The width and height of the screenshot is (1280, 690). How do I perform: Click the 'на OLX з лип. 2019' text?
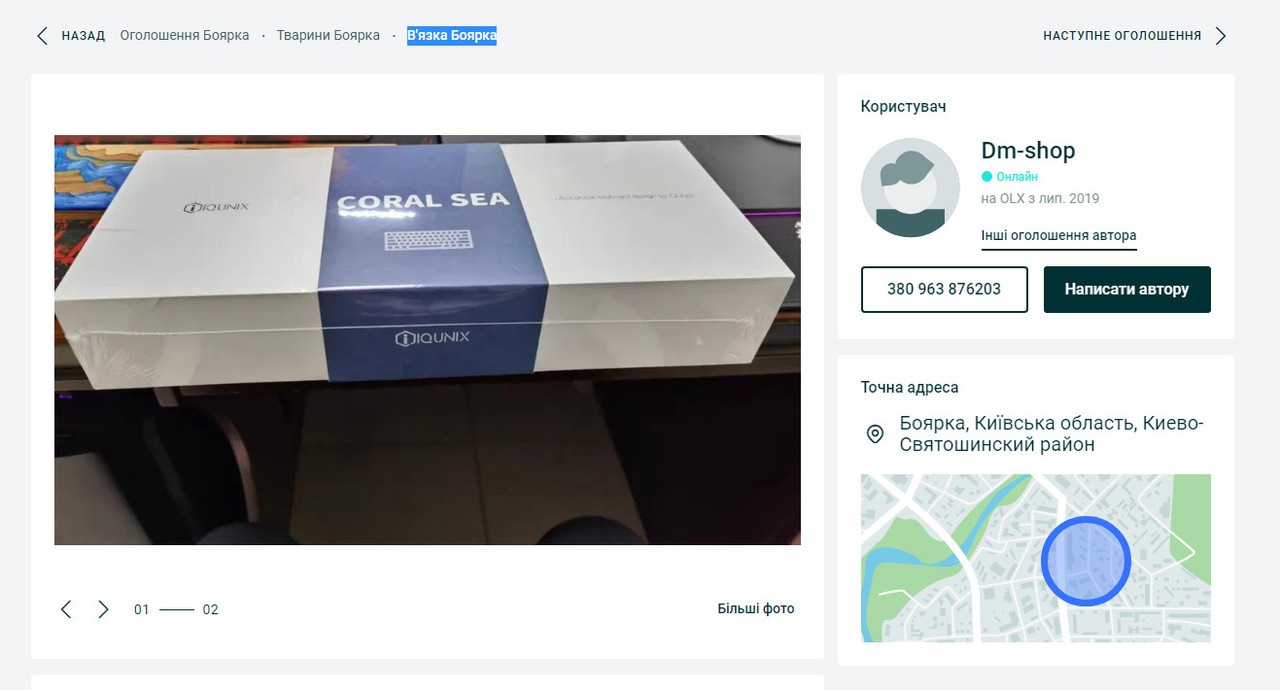pyautogui.click(x=1040, y=198)
